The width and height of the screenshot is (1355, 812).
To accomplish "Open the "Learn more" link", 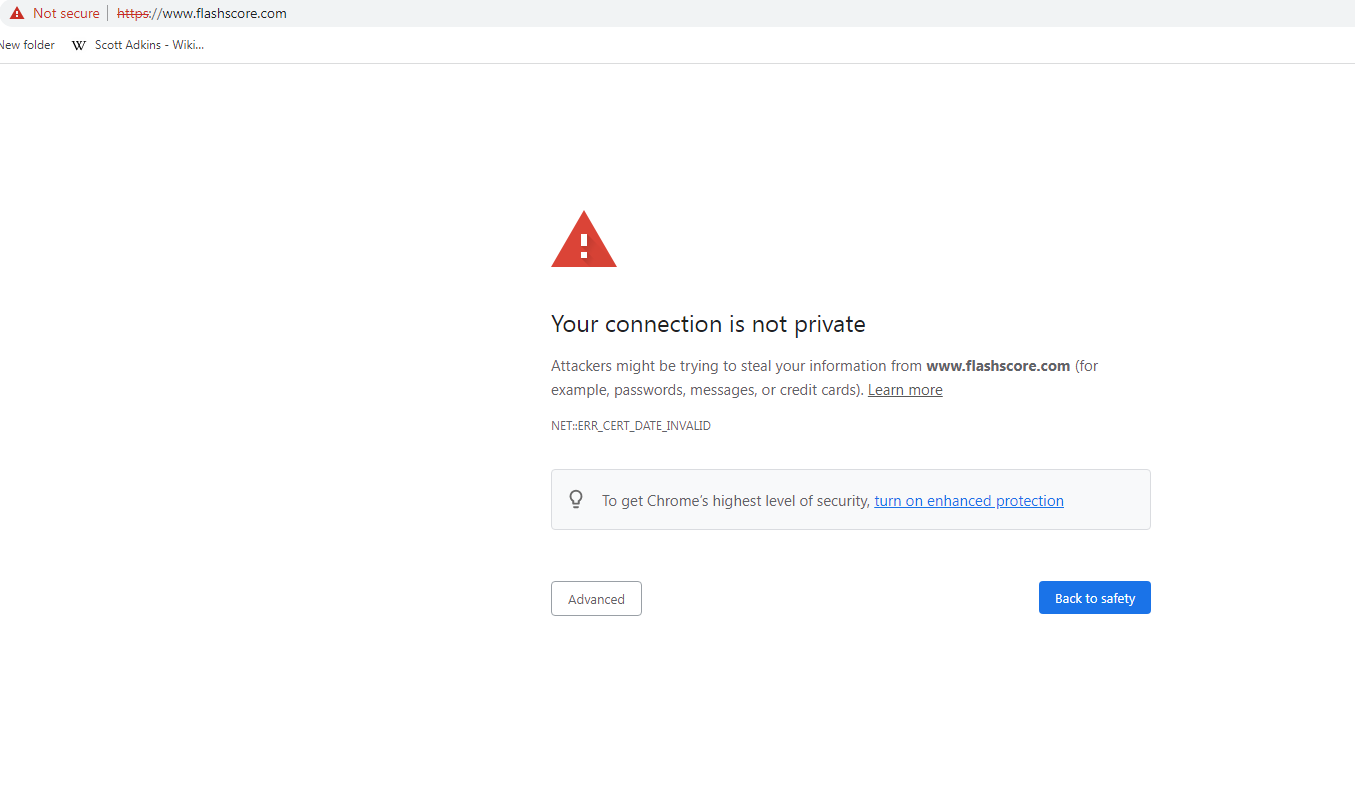I will pyautogui.click(x=905, y=390).
